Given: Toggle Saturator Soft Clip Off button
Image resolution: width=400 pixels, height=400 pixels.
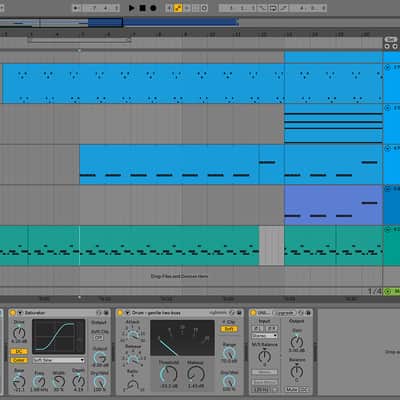Looking at the screenshot, I should (x=98, y=338).
